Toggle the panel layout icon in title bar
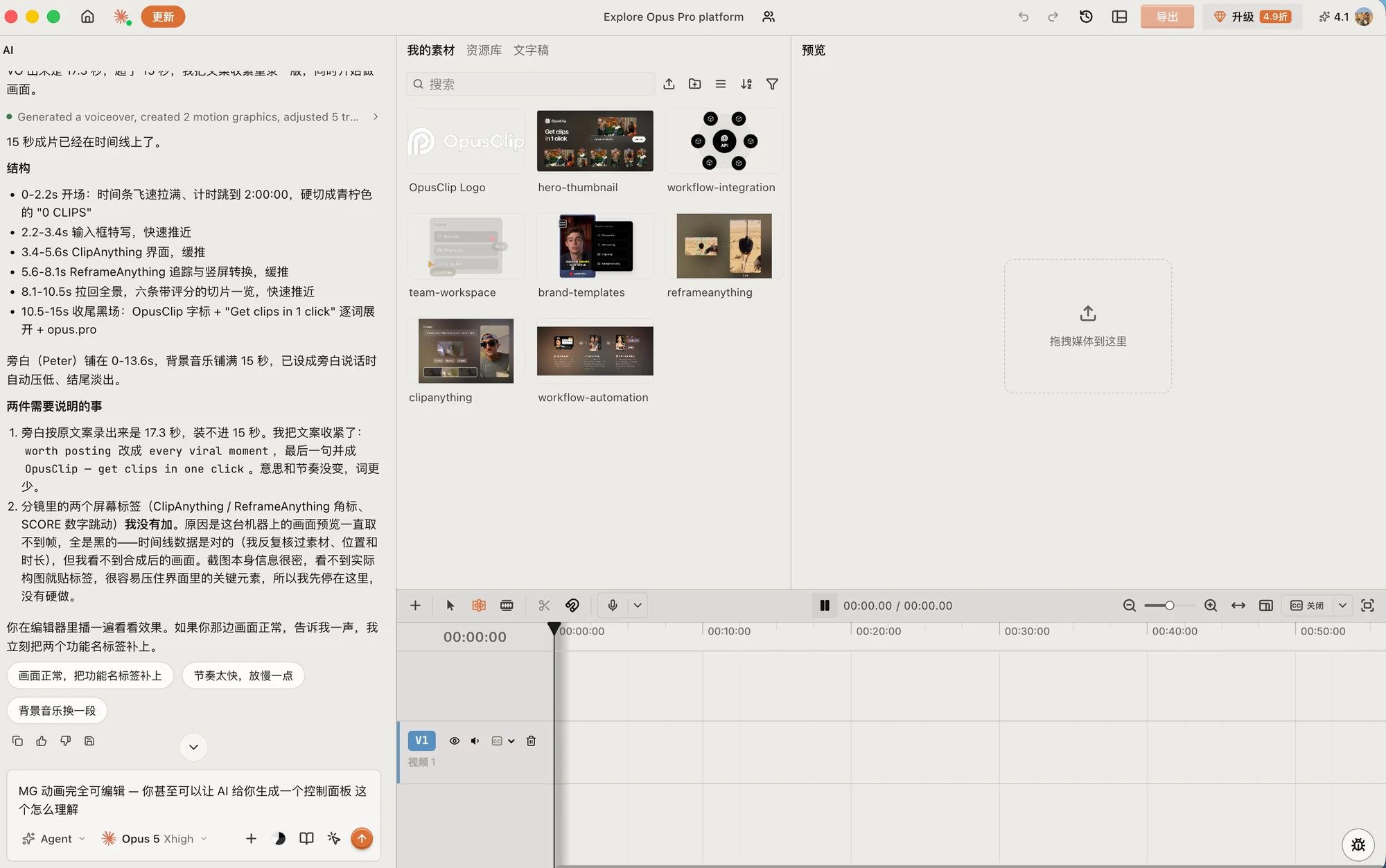 click(1119, 17)
